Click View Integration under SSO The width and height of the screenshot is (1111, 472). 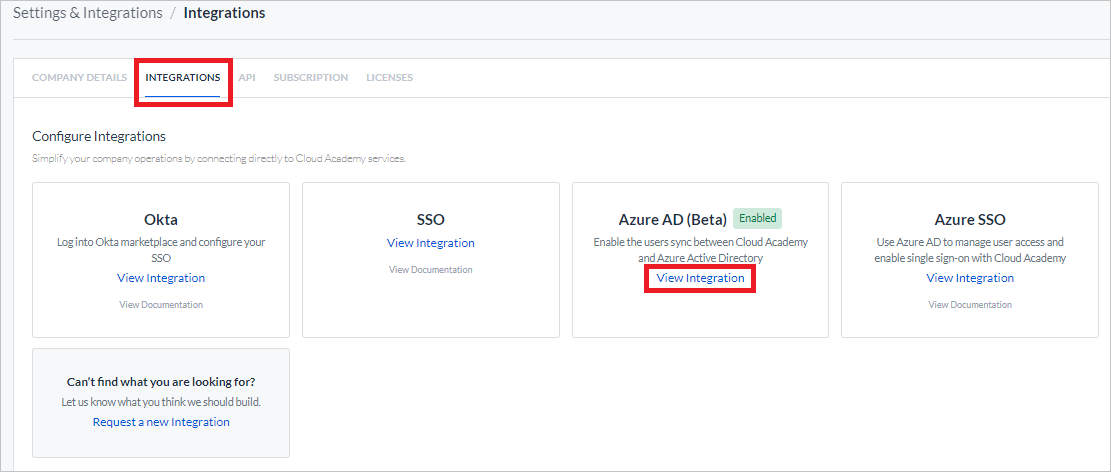click(x=431, y=243)
